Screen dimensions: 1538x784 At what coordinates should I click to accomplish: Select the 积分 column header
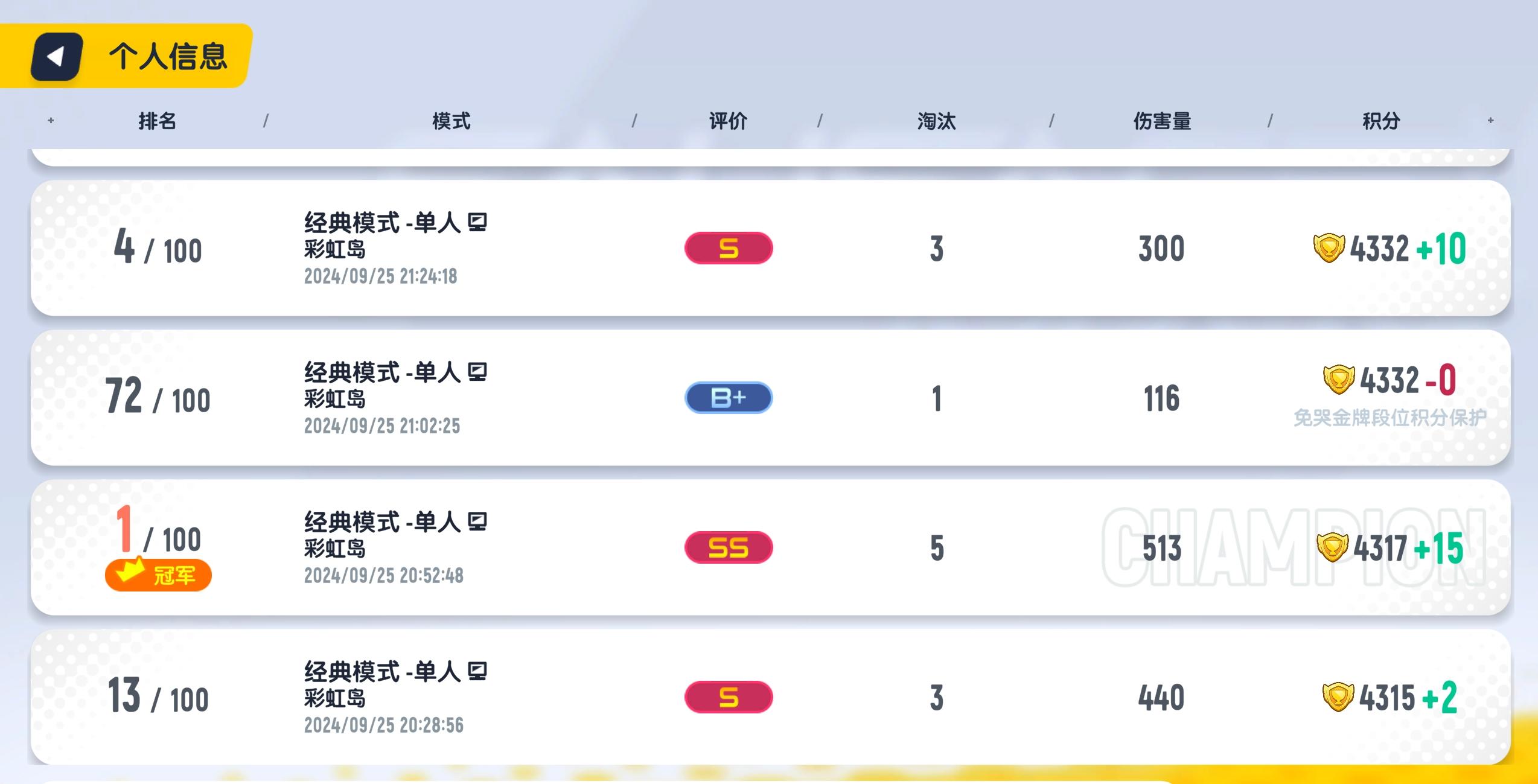(1381, 121)
